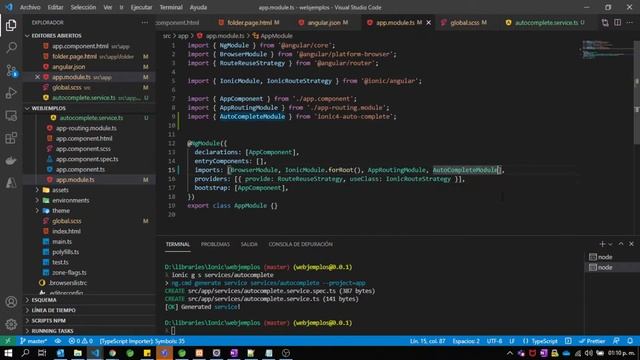Open the Explorer view in activity bar

coord(11,25)
